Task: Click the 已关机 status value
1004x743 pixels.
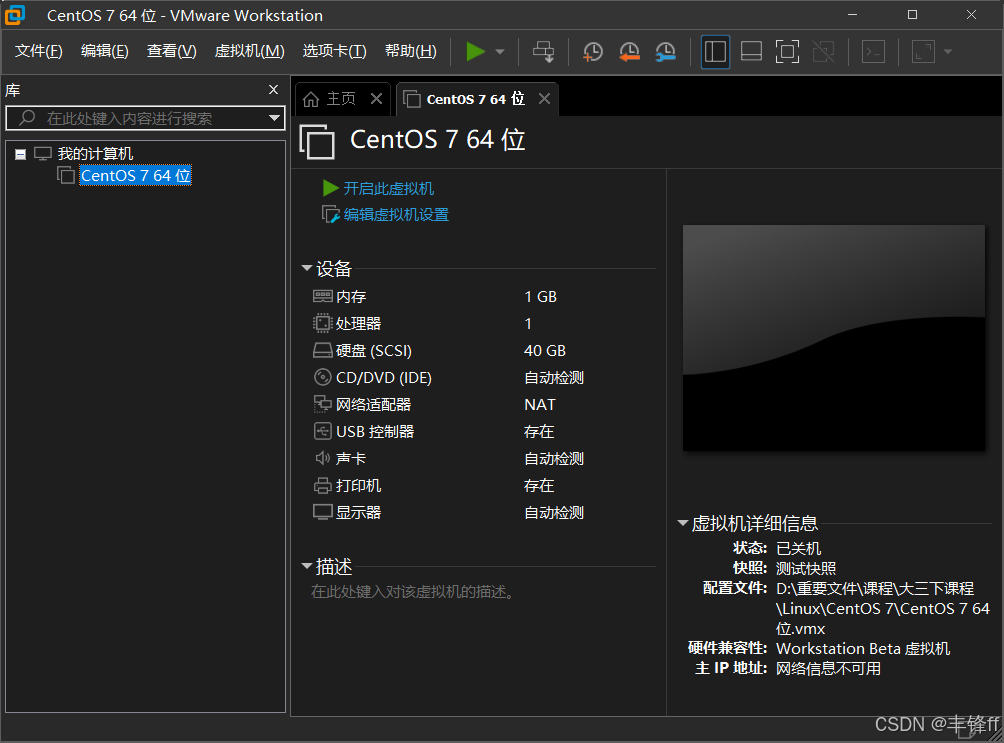Action: [798, 548]
